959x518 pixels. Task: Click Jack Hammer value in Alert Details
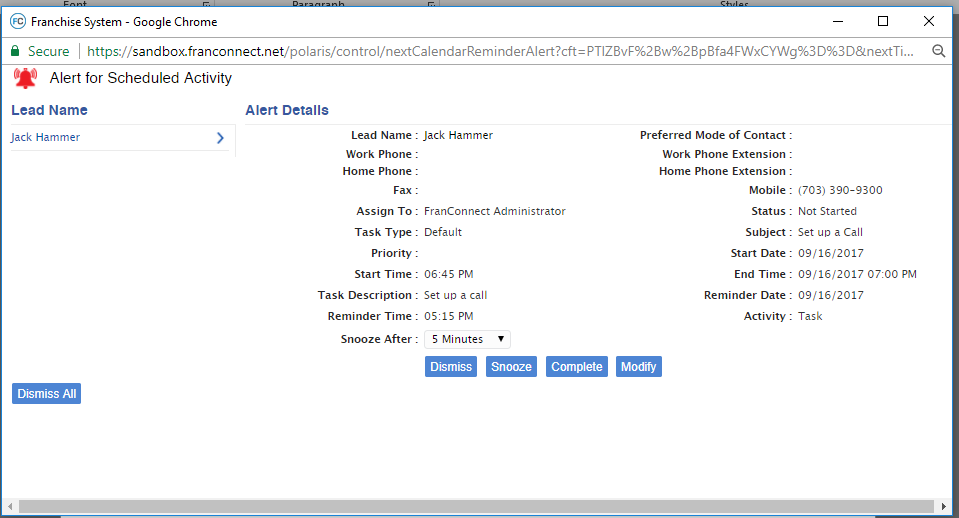458,135
